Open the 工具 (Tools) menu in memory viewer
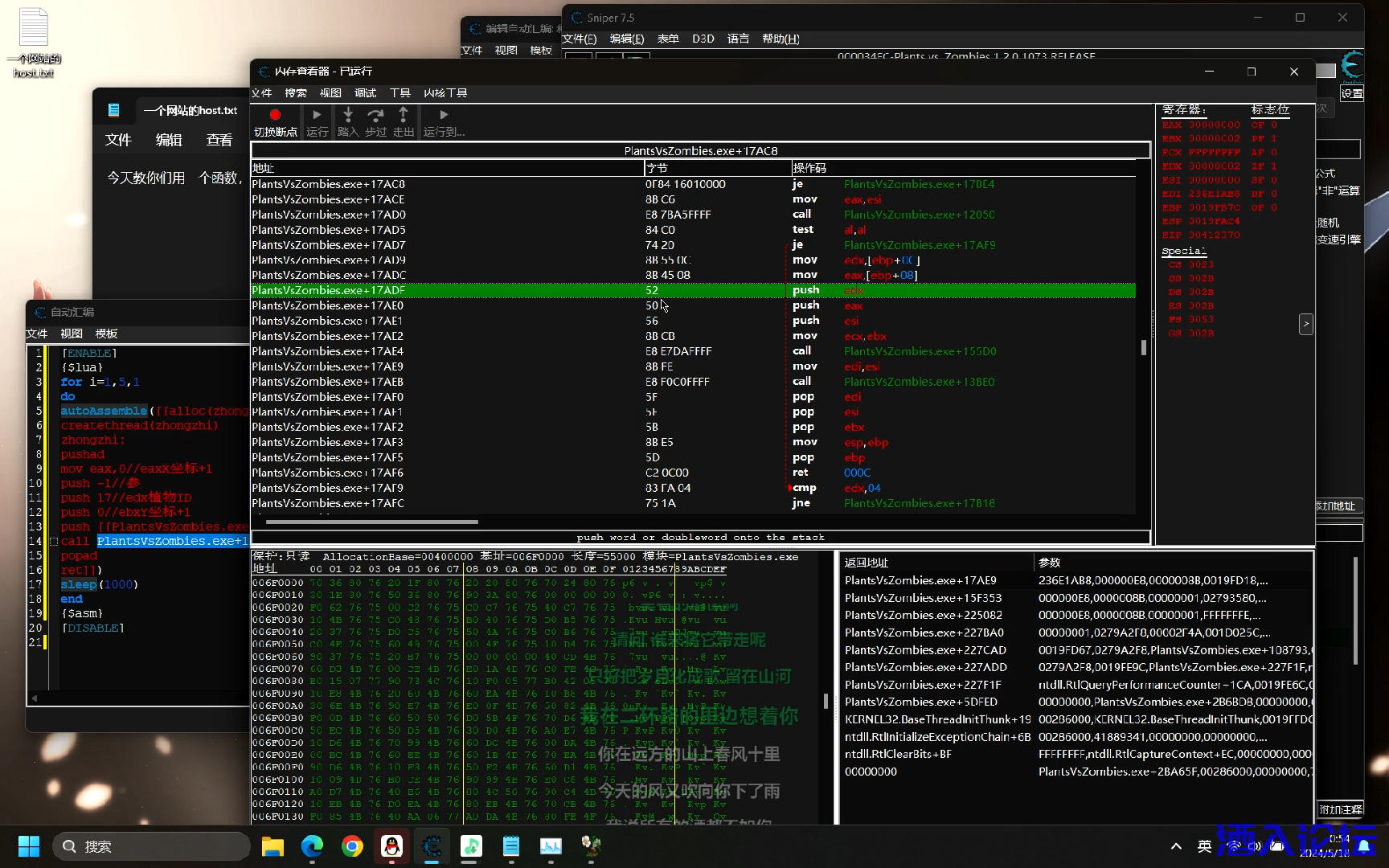This screenshot has height=868, width=1389. [x=400, y=93]
